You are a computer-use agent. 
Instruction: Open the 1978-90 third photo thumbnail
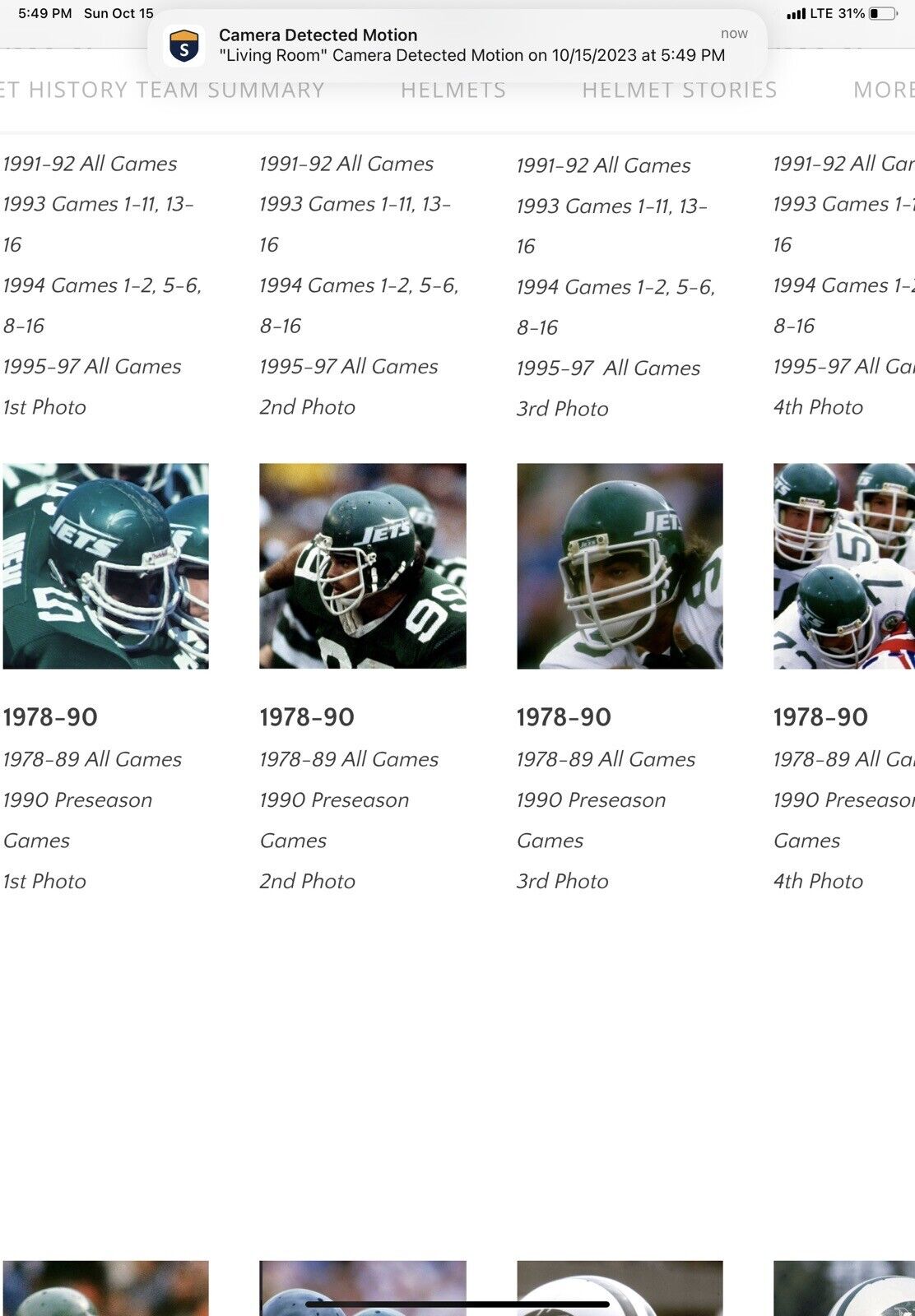click(620, 566)
